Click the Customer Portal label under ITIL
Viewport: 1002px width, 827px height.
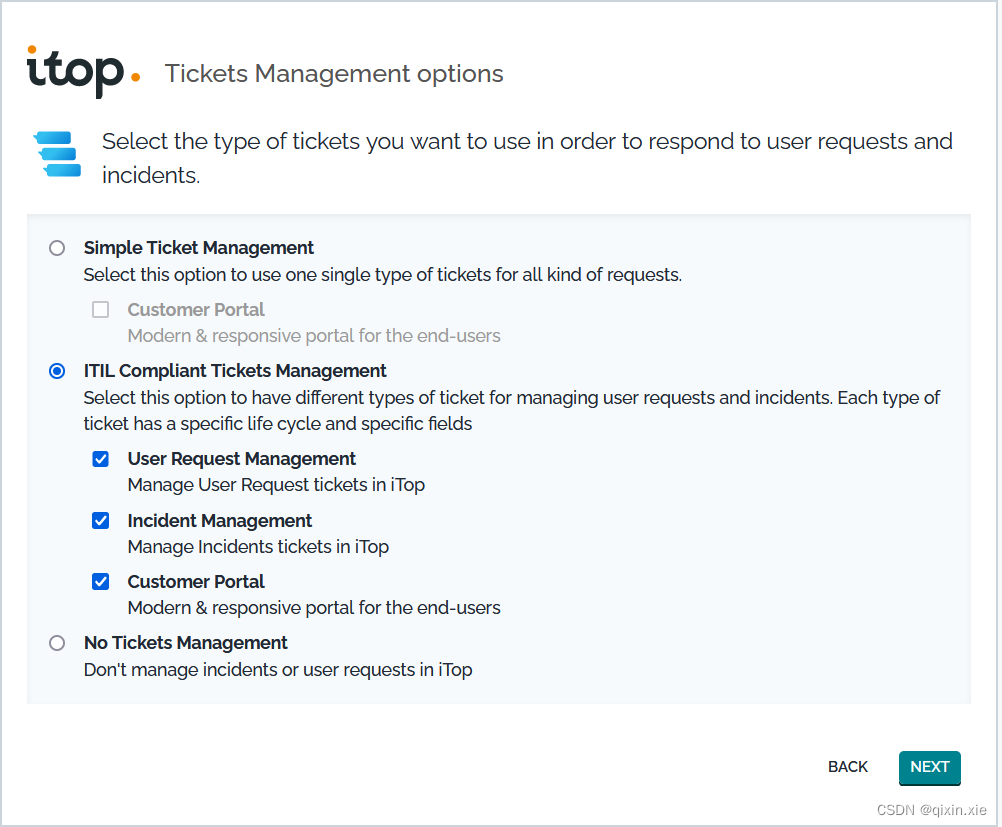196,582
